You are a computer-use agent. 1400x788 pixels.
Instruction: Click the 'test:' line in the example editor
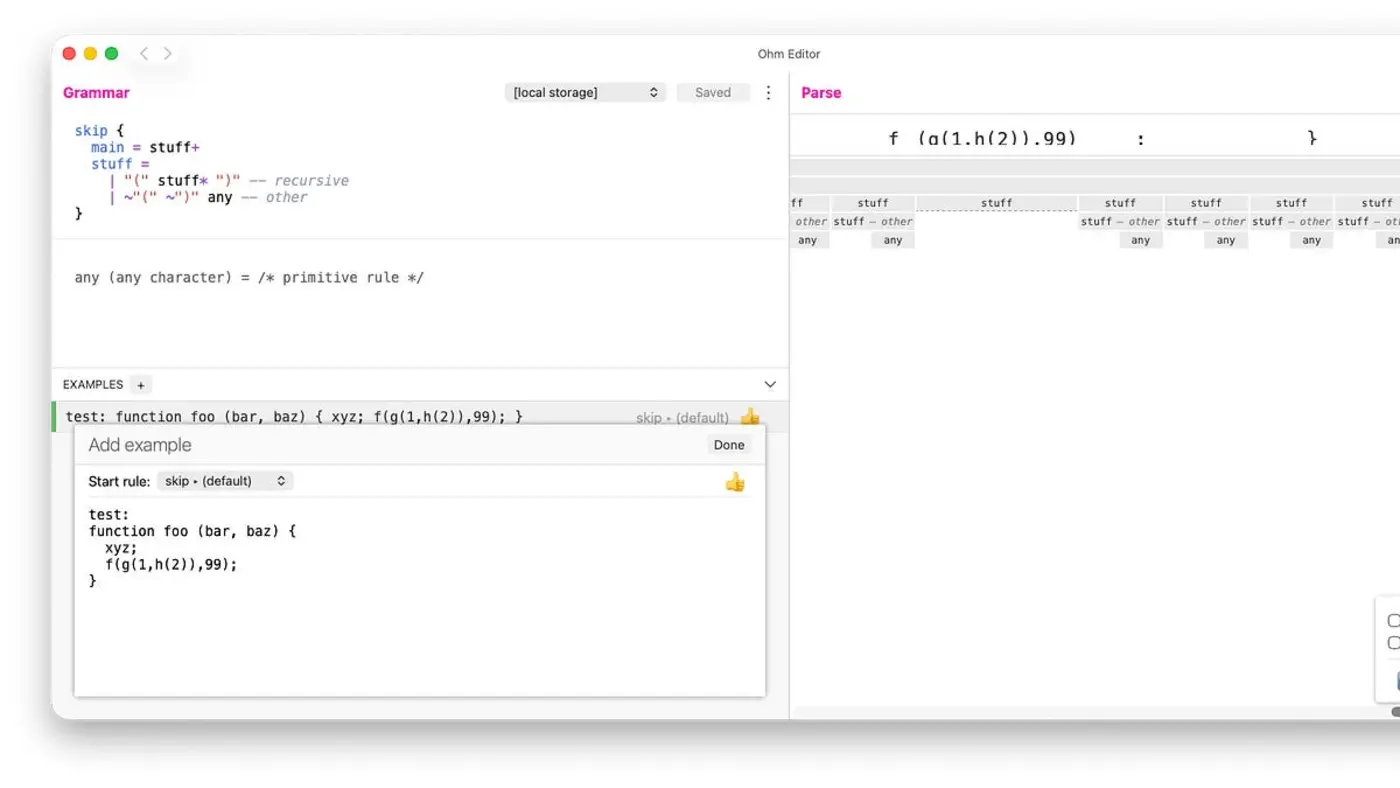[109, 515]
